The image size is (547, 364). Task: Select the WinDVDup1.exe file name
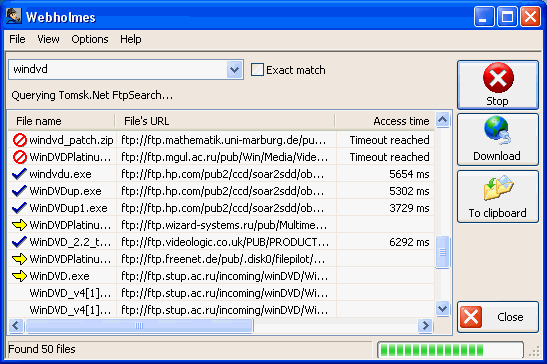(x=68, y=208)
